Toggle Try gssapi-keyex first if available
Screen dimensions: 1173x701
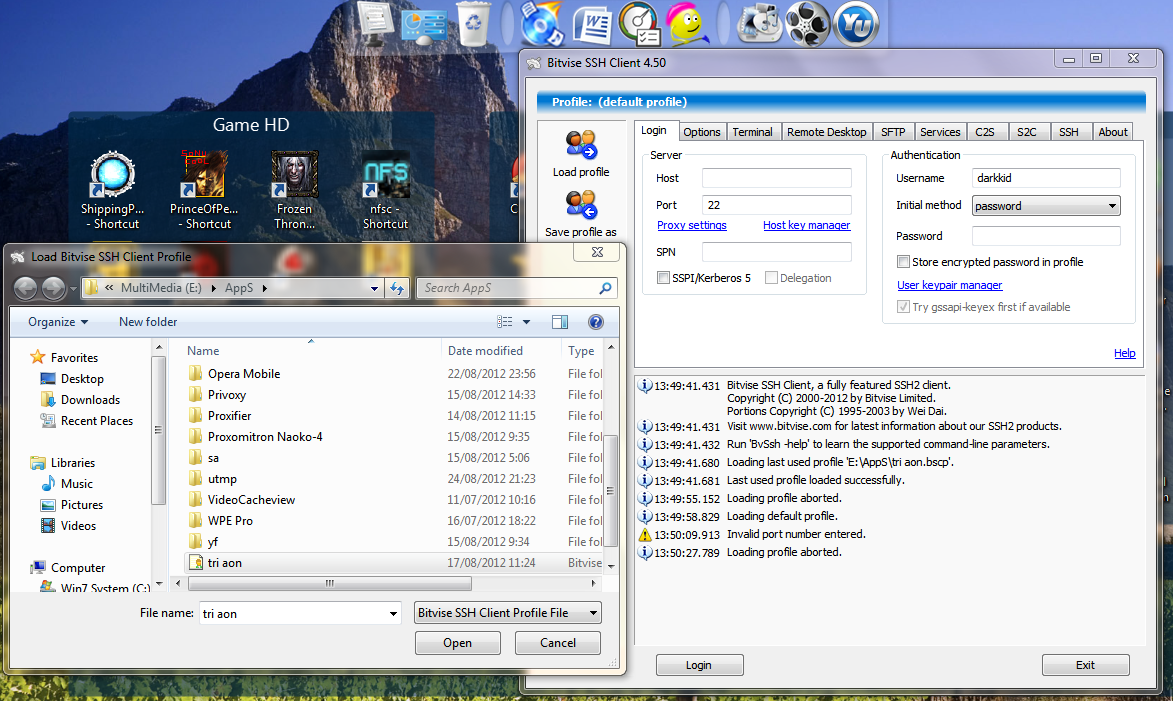click(904, 307)
